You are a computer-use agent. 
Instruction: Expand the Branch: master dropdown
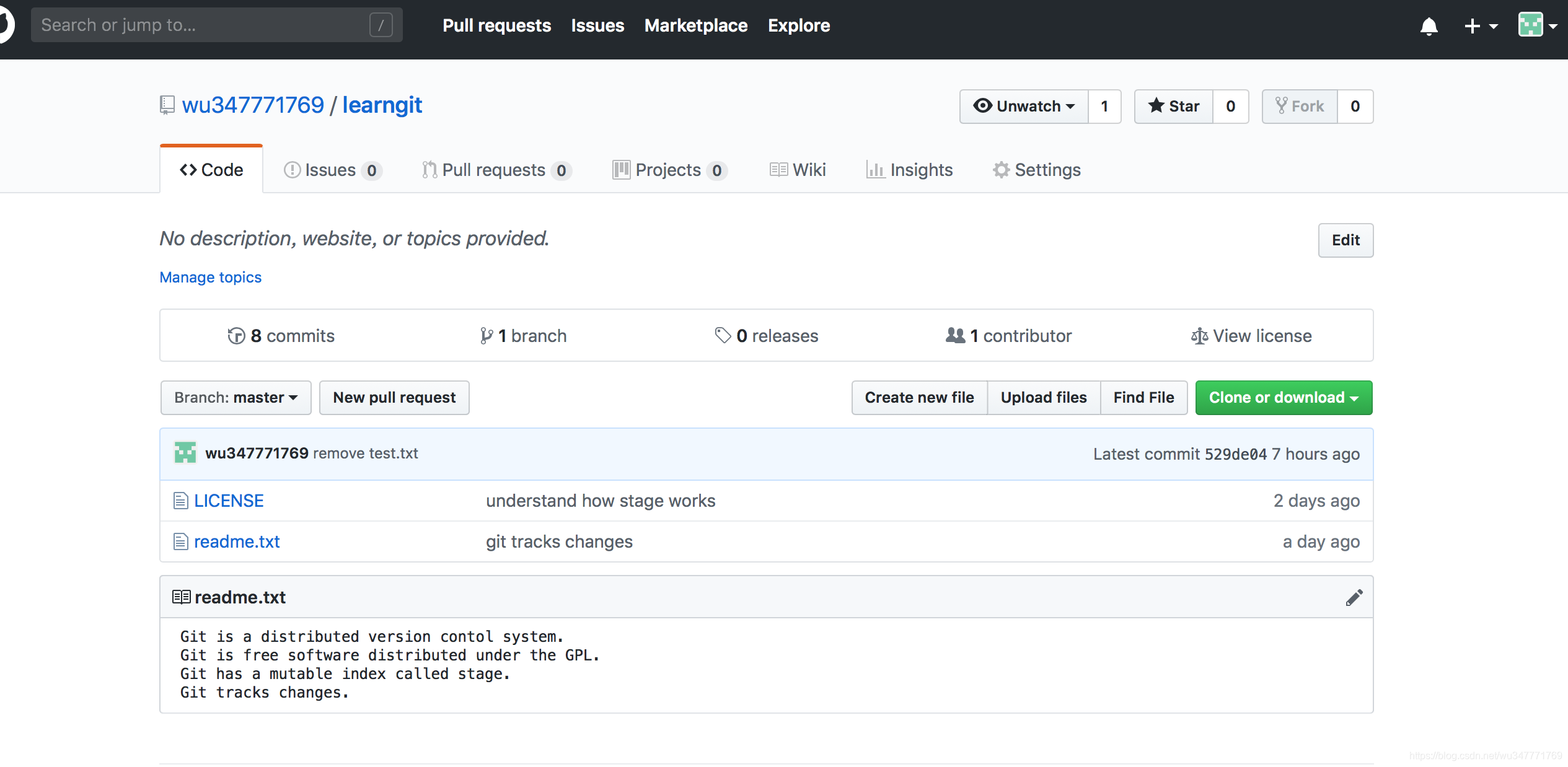236,398
